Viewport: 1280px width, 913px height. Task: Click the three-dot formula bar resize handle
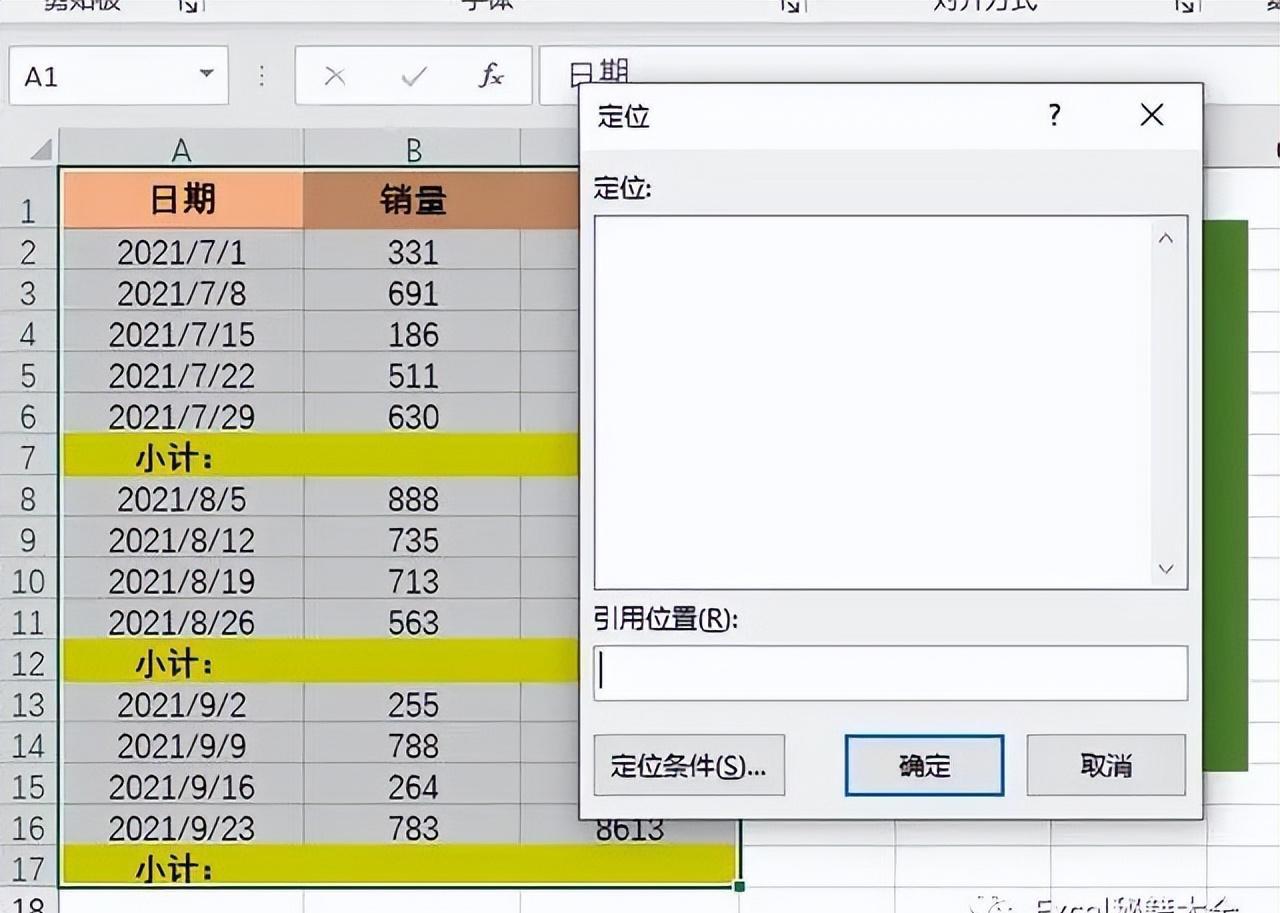tap(262, 76)
